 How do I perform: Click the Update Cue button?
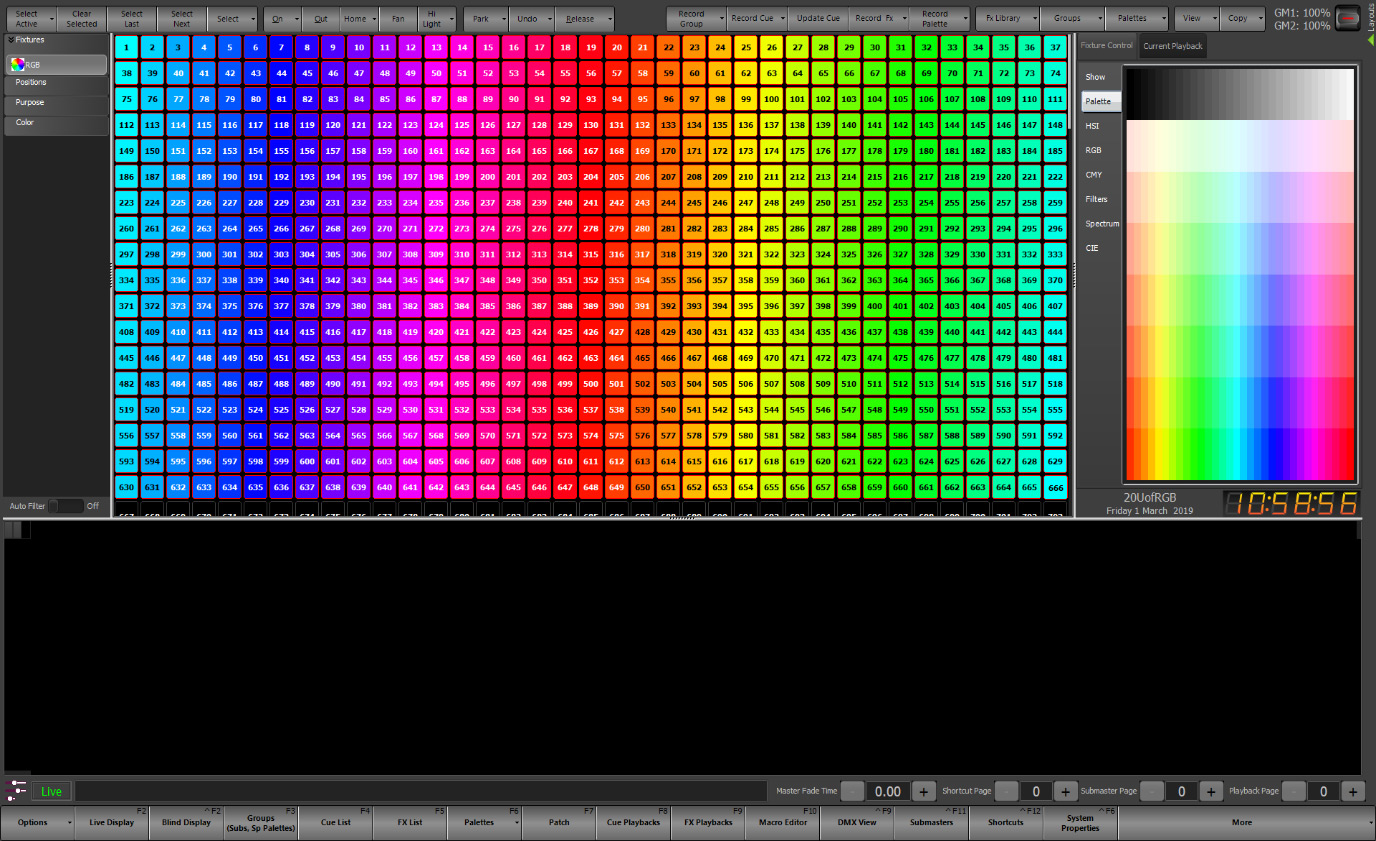(x=819, y=19)
